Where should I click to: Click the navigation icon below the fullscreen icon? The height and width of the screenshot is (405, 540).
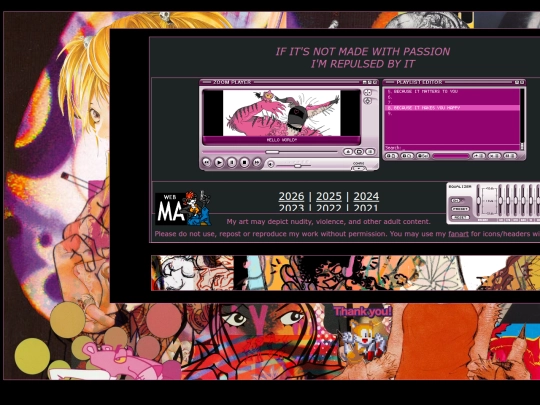point(368,101)
